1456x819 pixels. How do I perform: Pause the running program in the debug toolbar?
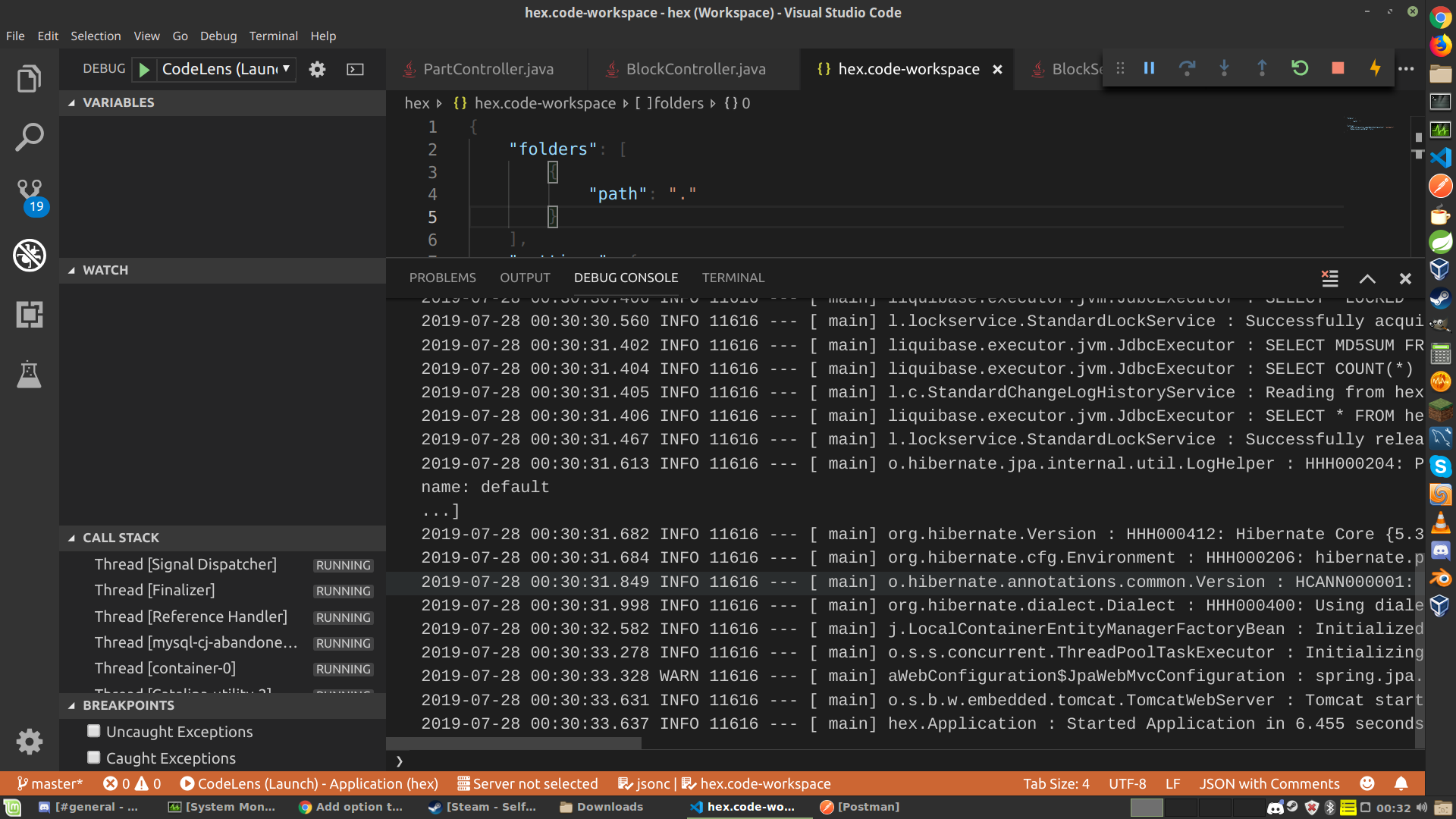[x=1148, y=68]
